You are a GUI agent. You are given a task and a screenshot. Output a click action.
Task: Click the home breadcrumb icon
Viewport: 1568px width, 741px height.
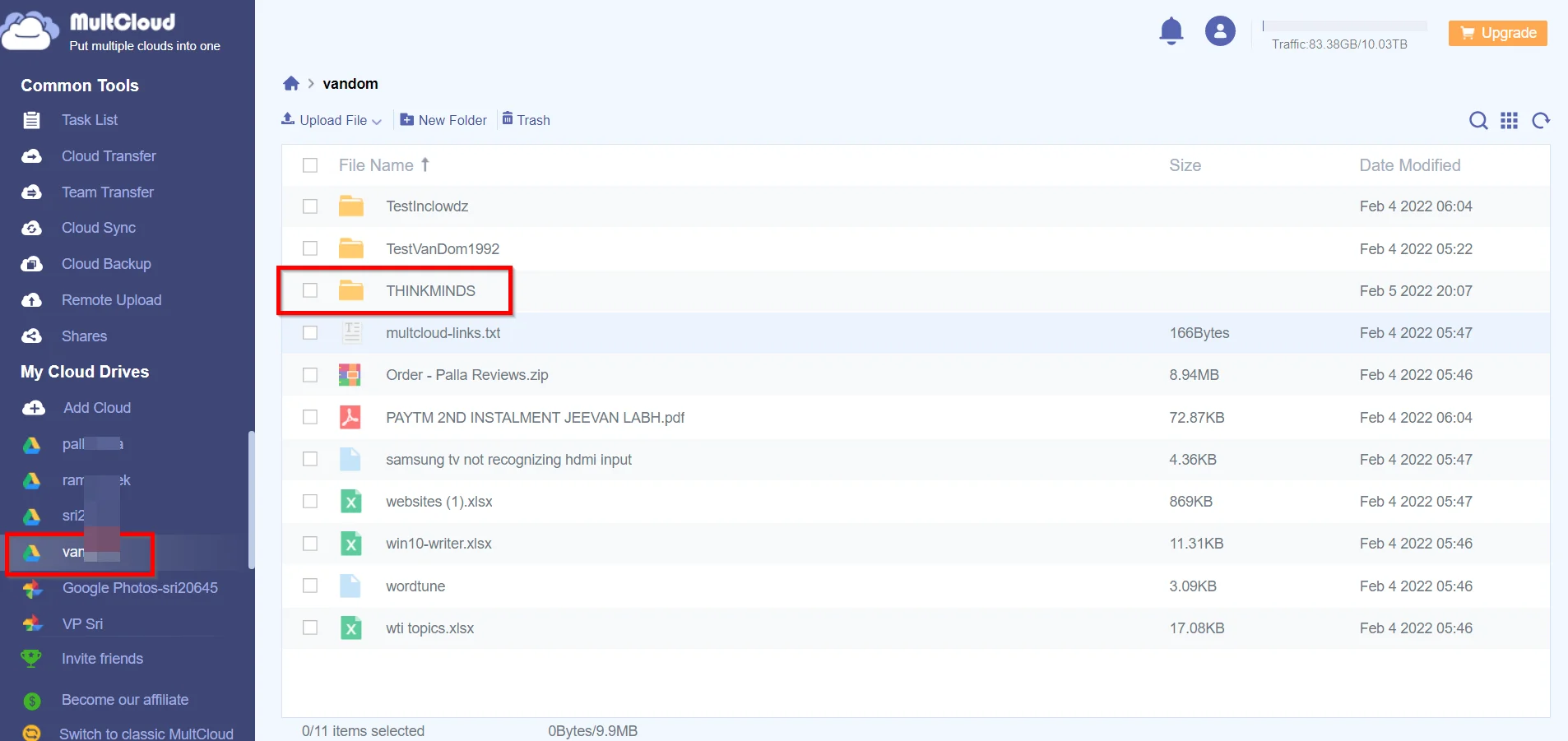pos(291,84)
